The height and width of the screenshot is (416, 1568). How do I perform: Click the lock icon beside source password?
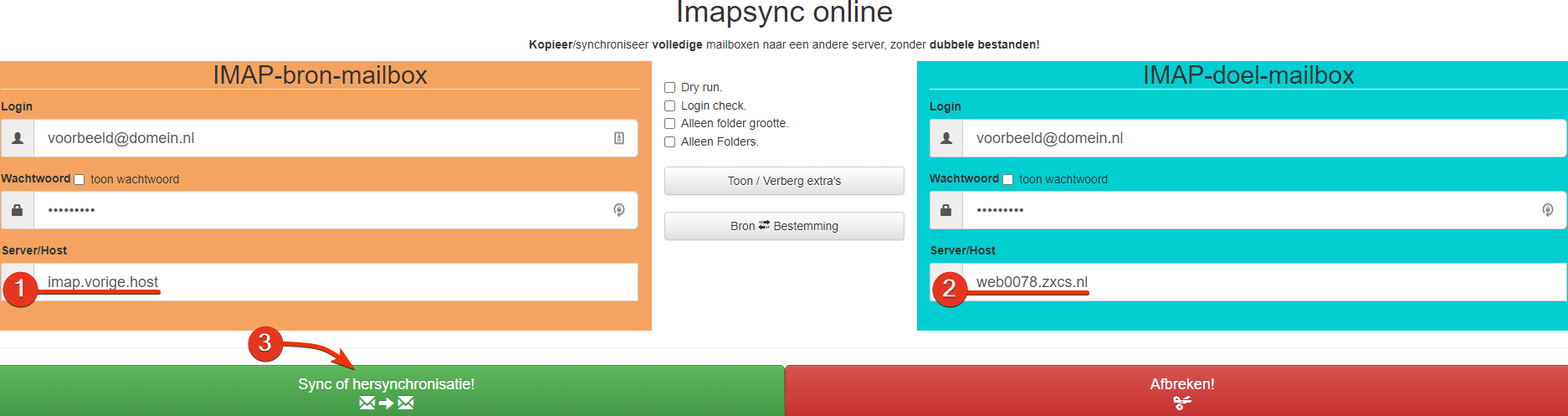[x=18, y=210]
